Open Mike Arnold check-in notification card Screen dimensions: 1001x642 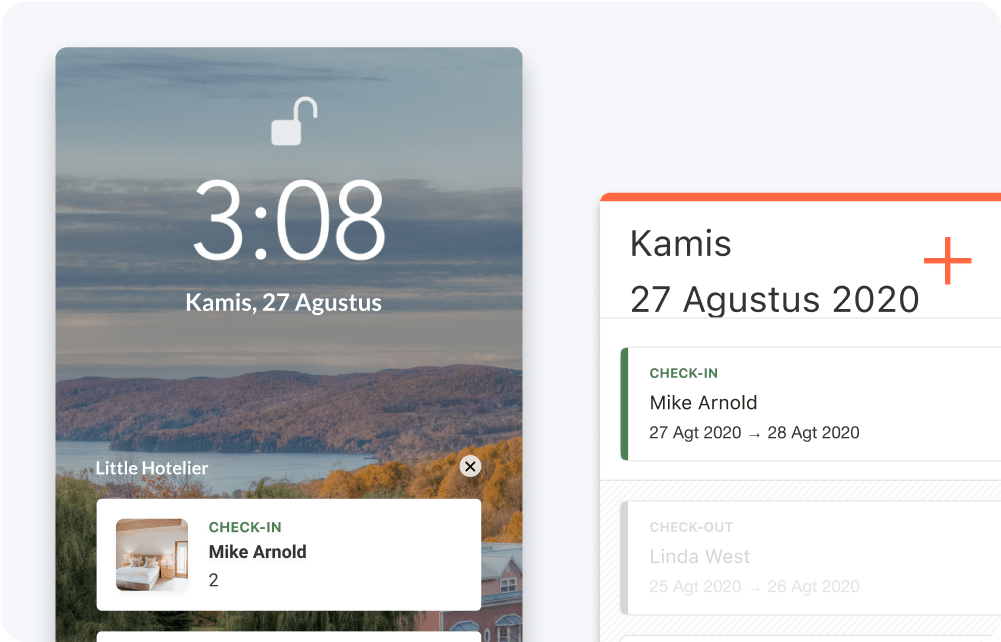tap(289, 555)
